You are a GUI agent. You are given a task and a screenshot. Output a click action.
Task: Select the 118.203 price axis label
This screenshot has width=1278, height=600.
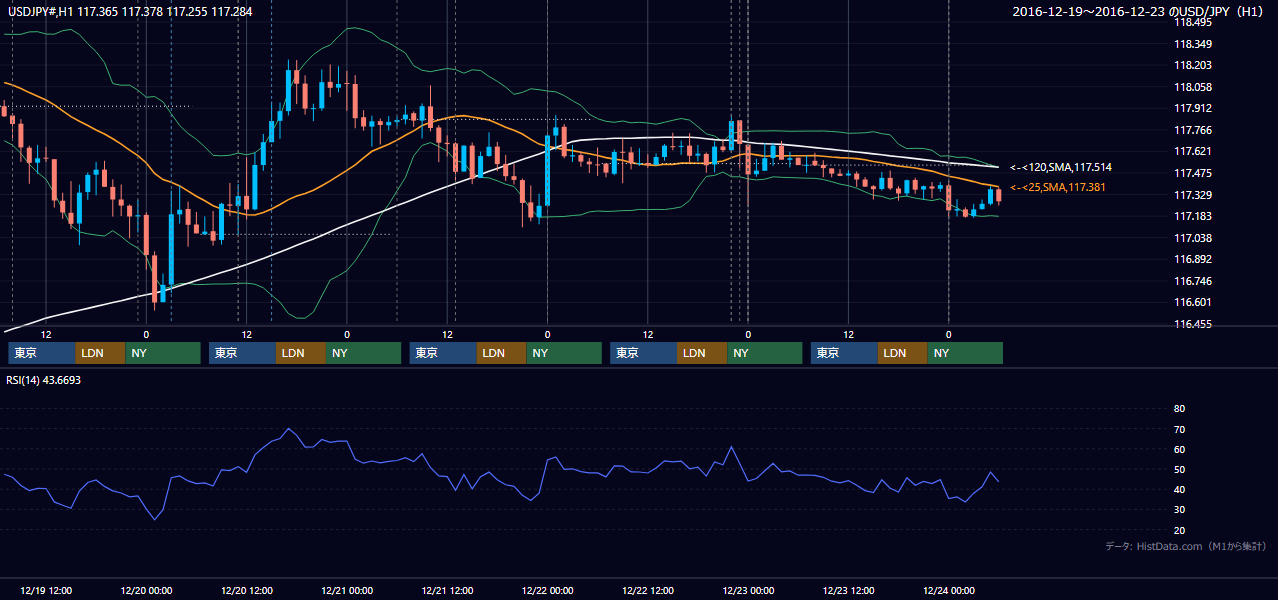[x=1193, y=65]
